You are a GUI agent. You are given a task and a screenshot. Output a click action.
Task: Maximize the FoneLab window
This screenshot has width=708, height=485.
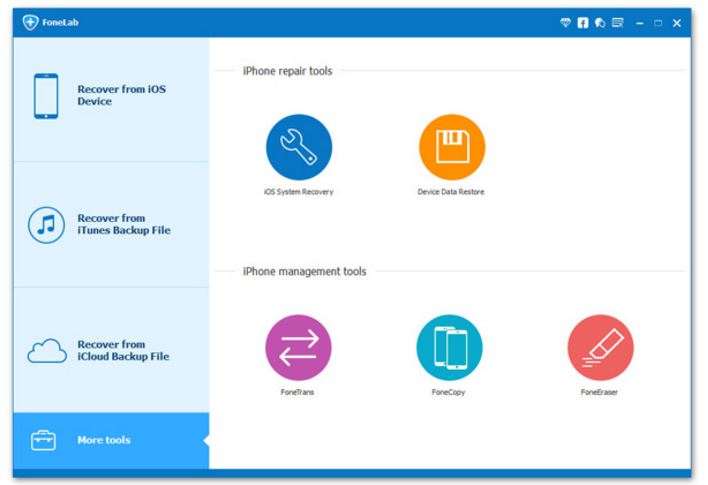click(658, 23)
